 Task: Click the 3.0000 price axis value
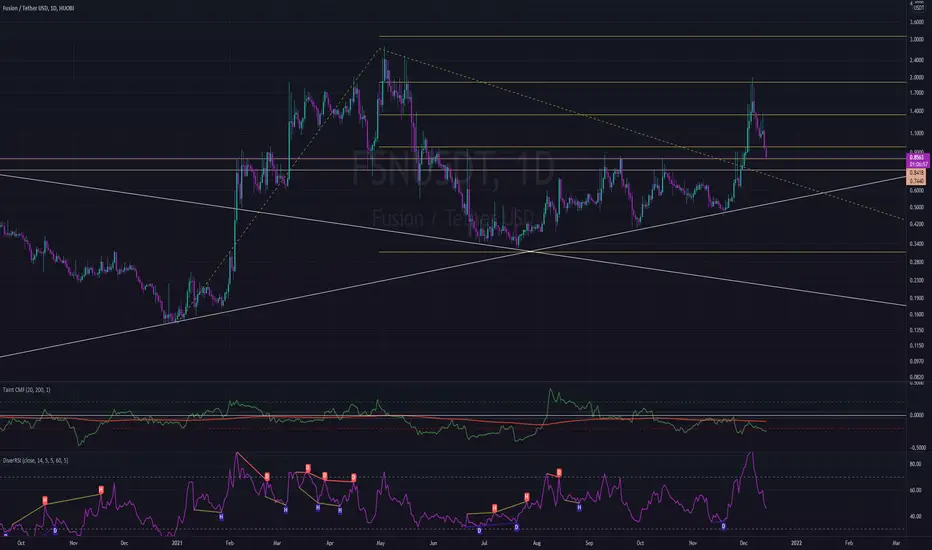click(x=917, y=40)
